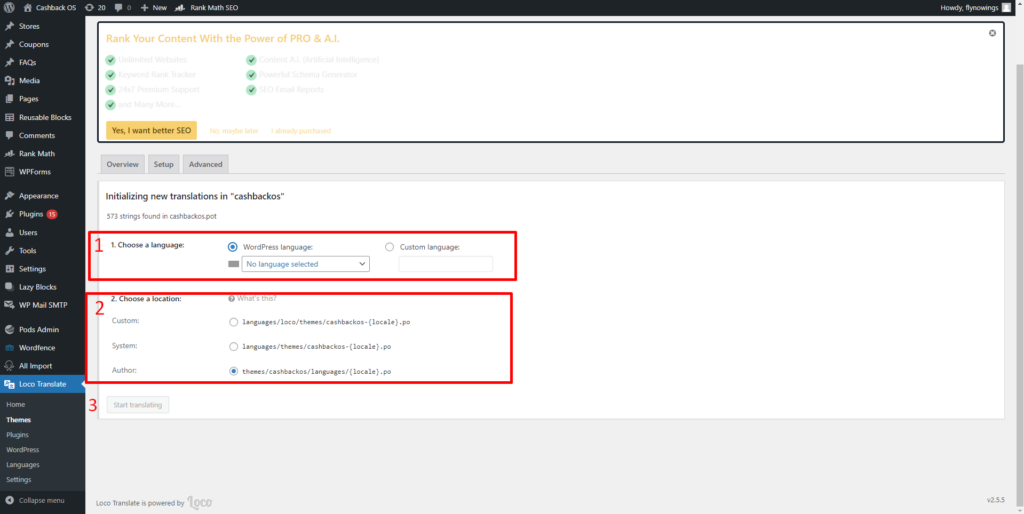Open Loco Translate WordPress submenu

click(22, 450)
